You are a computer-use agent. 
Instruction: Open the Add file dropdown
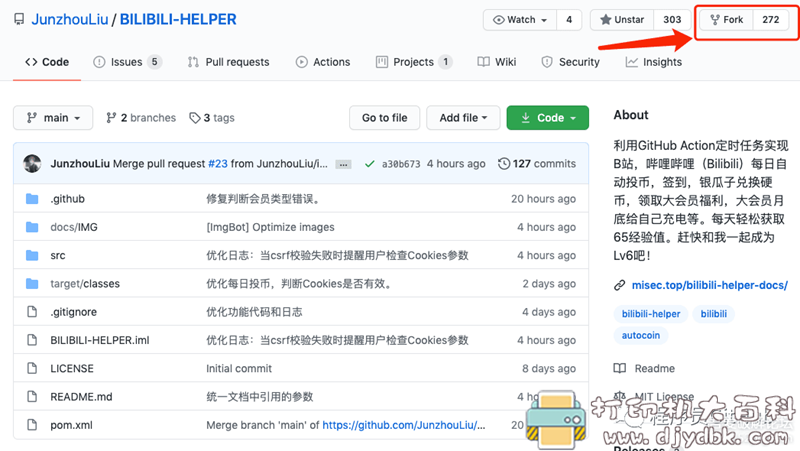pyautogui.click(x=463, y=118)
